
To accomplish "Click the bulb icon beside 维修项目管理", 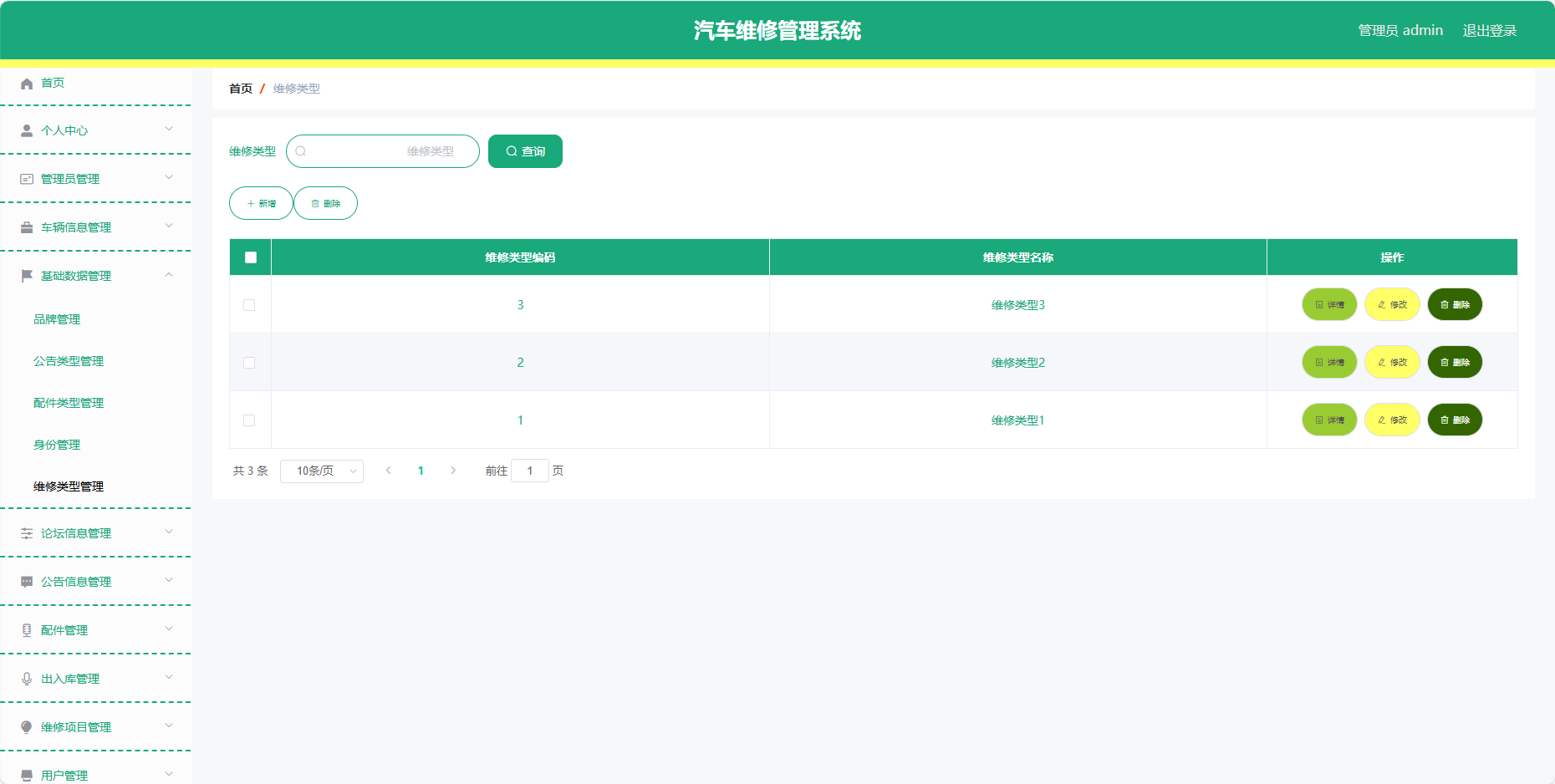I will coord(27,727).
